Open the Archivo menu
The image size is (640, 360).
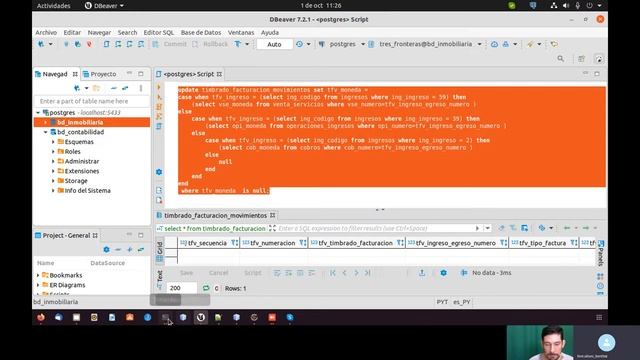point(46,32)
